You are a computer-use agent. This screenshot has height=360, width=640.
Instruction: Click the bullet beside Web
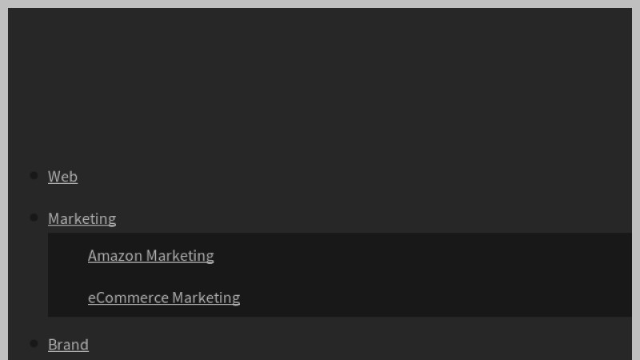pos(34,176)
